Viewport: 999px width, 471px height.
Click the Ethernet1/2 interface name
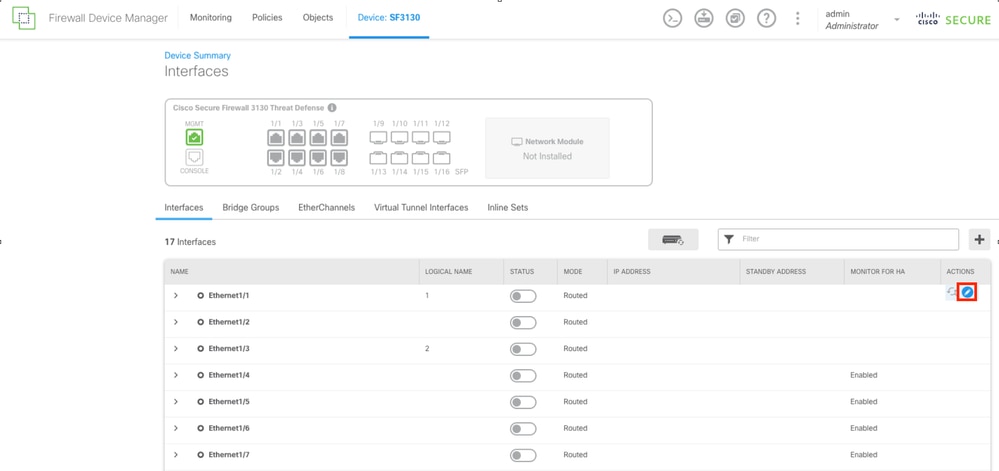229,322
